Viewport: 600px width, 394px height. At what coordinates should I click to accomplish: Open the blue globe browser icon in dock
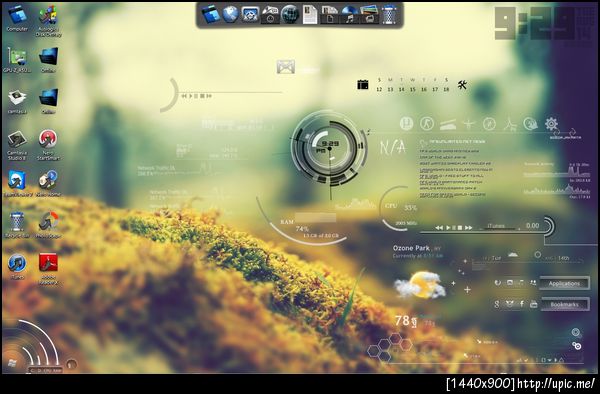[230, 15]
